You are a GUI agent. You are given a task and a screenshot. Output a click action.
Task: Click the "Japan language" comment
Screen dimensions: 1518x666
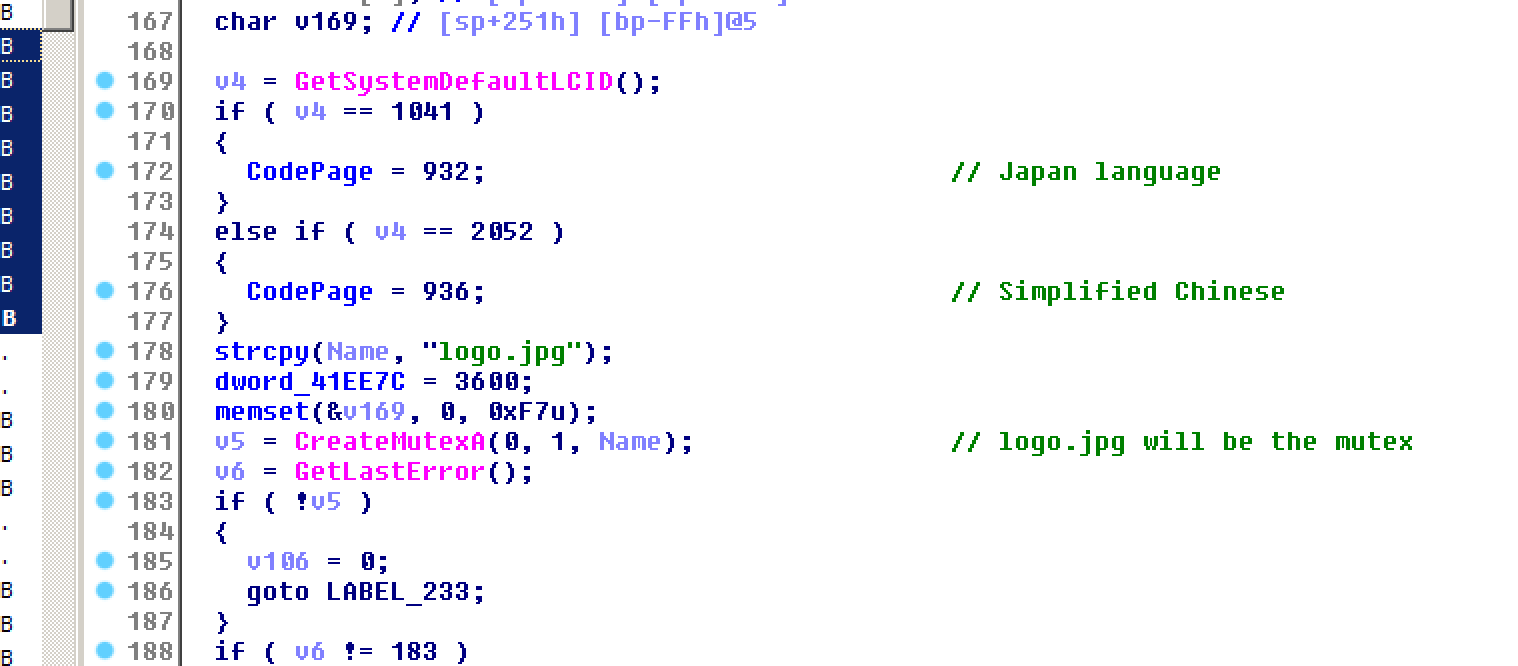point(1109,172)
